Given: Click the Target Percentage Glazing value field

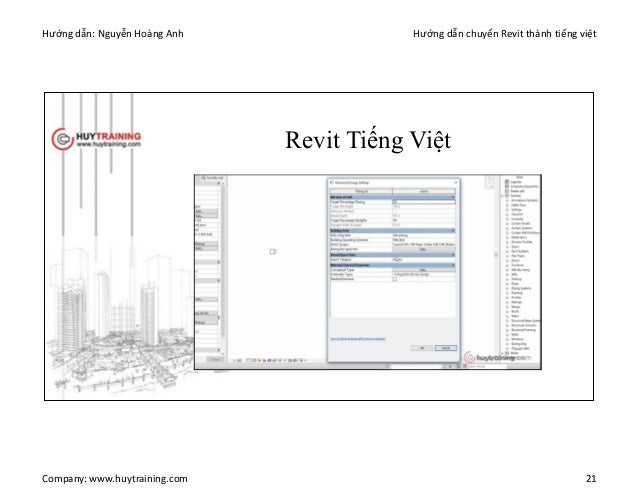Looking at the screenshot, I should [424, 202].
